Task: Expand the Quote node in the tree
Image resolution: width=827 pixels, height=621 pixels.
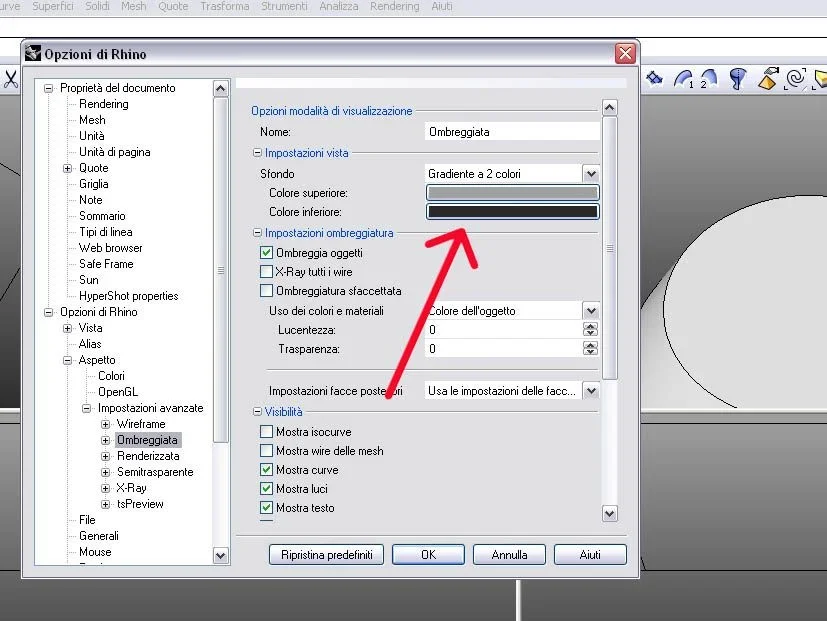Action: pyautogui.click(x=68, y=168)
